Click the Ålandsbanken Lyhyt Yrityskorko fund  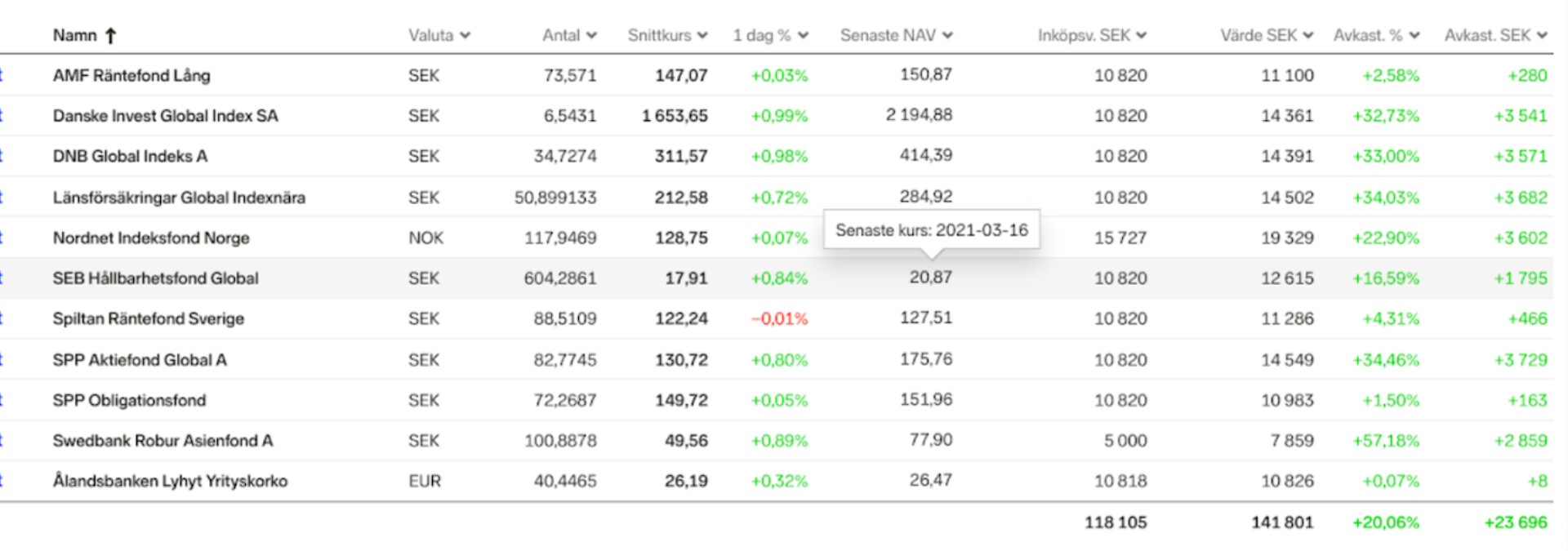(170, 481)
